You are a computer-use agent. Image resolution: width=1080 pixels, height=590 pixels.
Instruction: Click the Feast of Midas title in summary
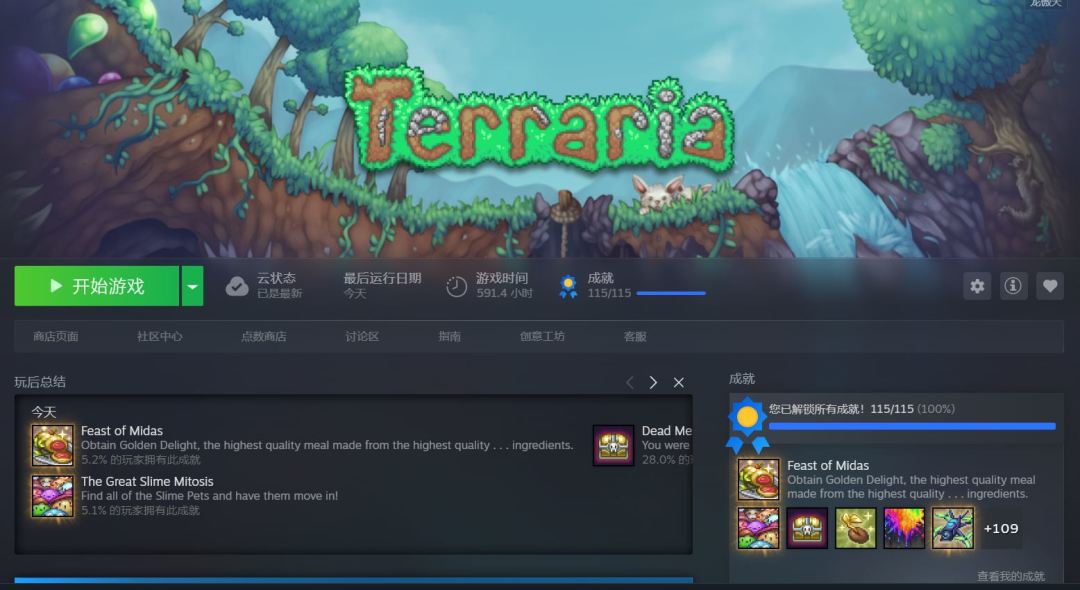(x=122, y=431)
